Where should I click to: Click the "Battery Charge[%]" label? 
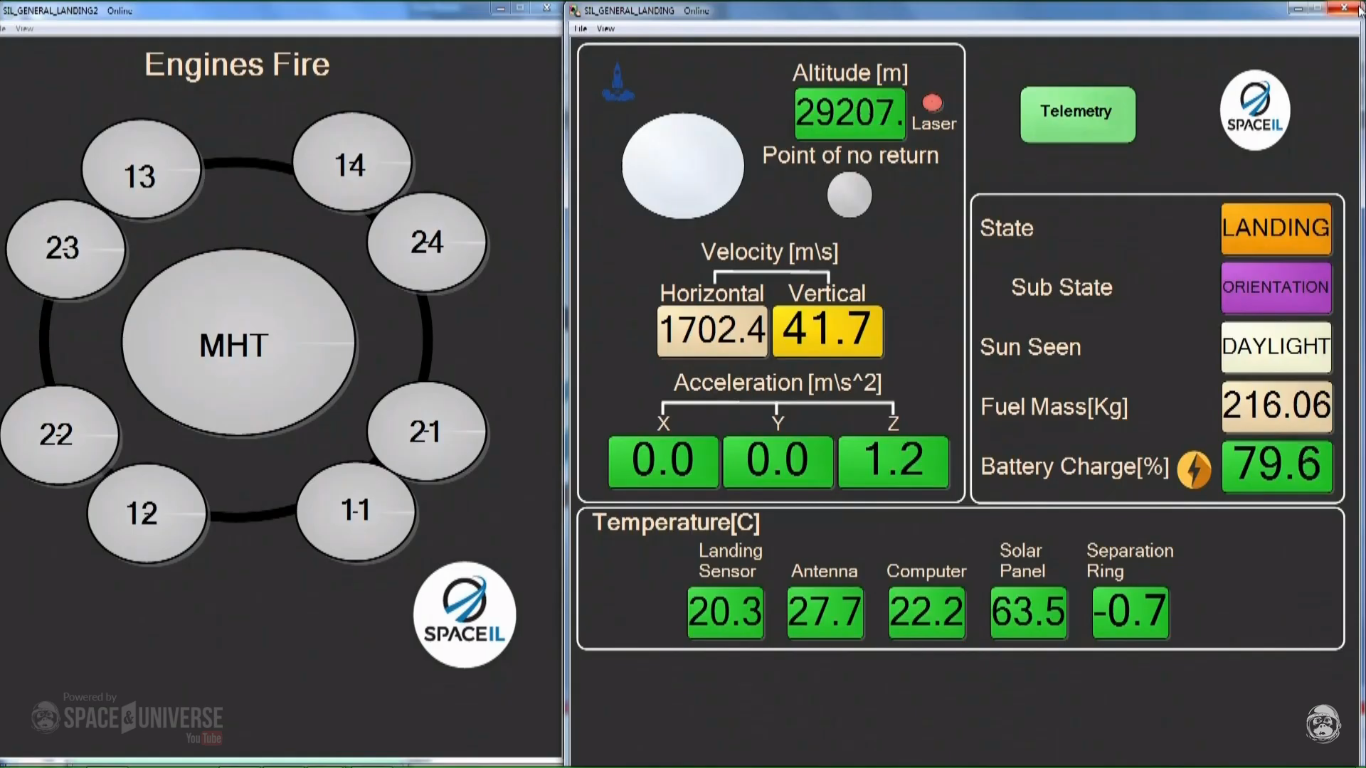pyautogui.click(x=1075, y=467)
